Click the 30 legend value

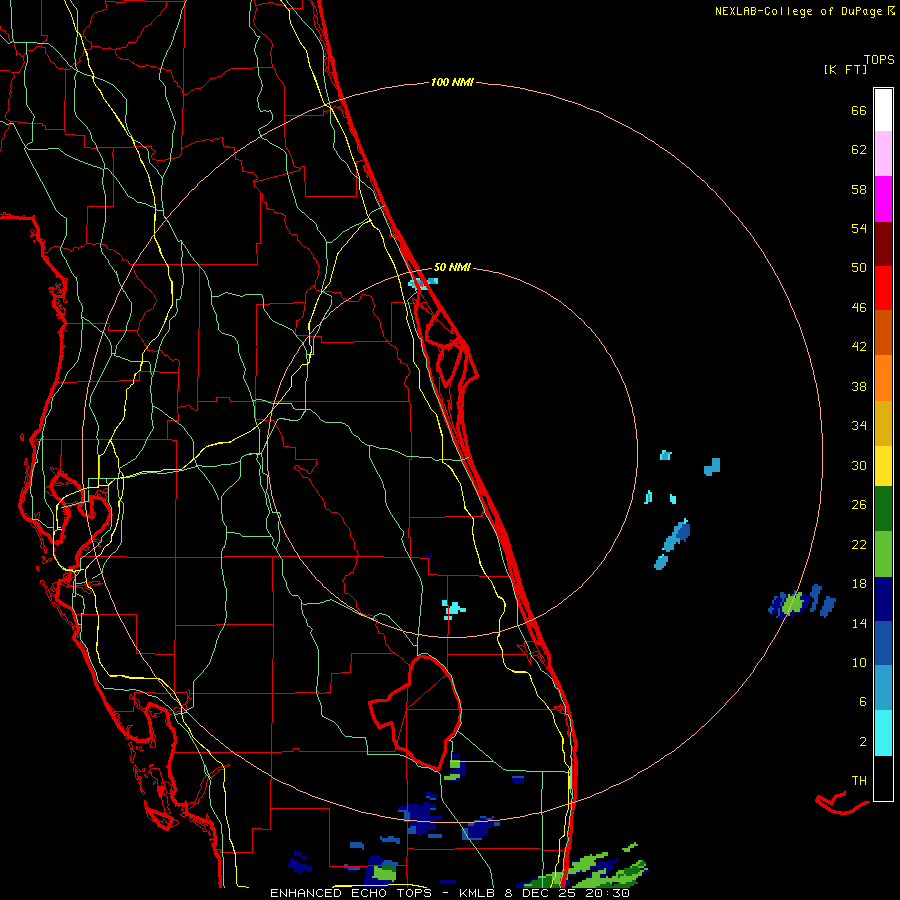pos(859,465)
